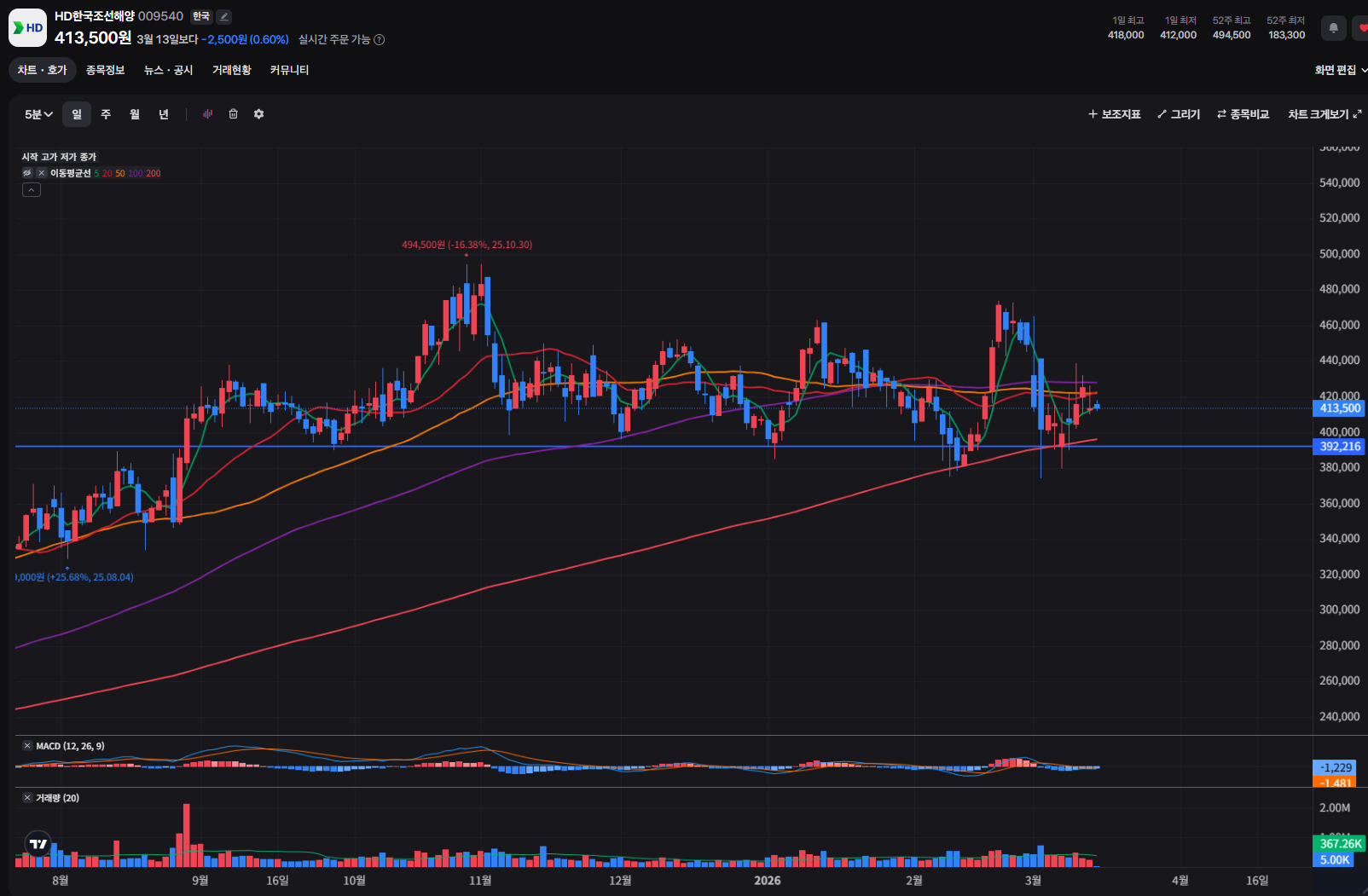Screen dimensions: 1368x896
Task: Click the trash icon to clear drawings
Action: tap(233, 114)
